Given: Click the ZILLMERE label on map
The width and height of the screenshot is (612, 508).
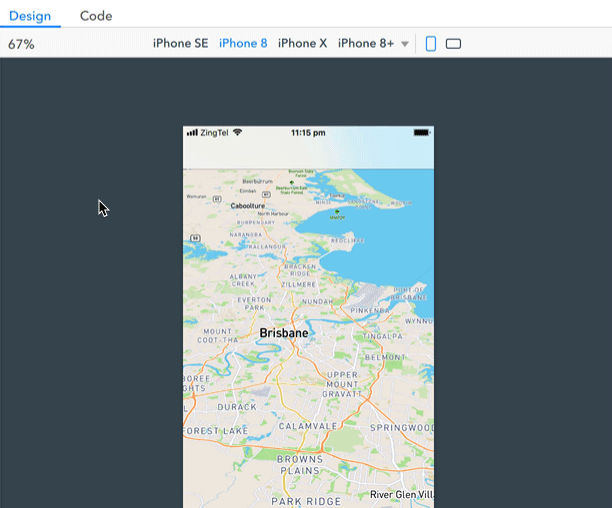Looking at the screenshot, I should coord(299,284).
